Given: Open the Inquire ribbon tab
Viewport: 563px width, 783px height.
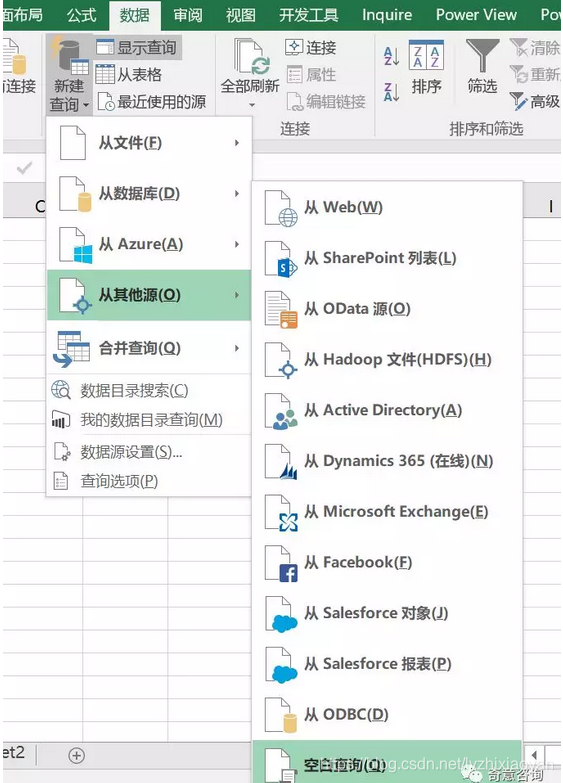Looking at the screenshot, I should click(387, 15).
